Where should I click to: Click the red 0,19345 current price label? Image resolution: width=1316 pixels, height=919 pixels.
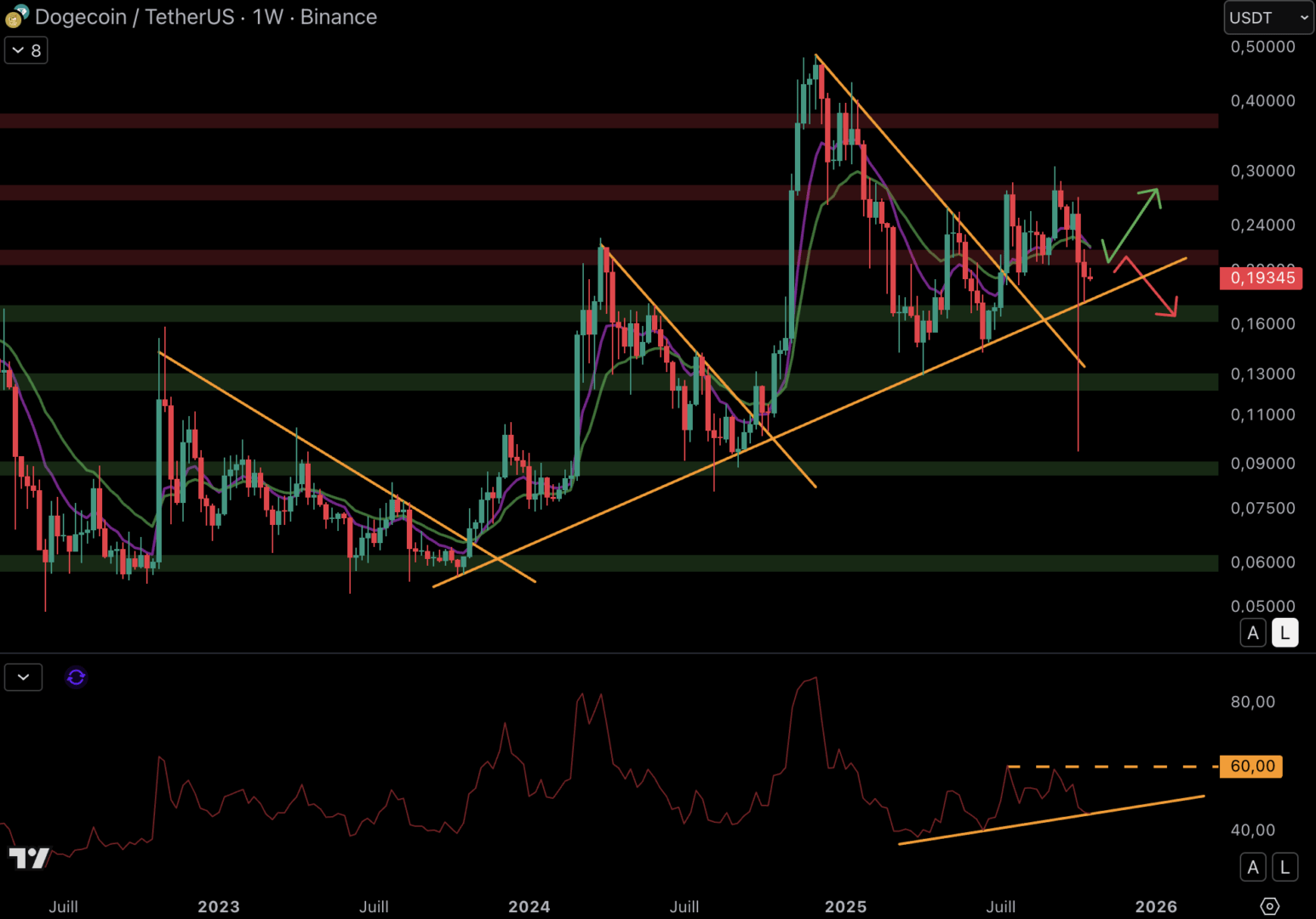(1261, 278)
